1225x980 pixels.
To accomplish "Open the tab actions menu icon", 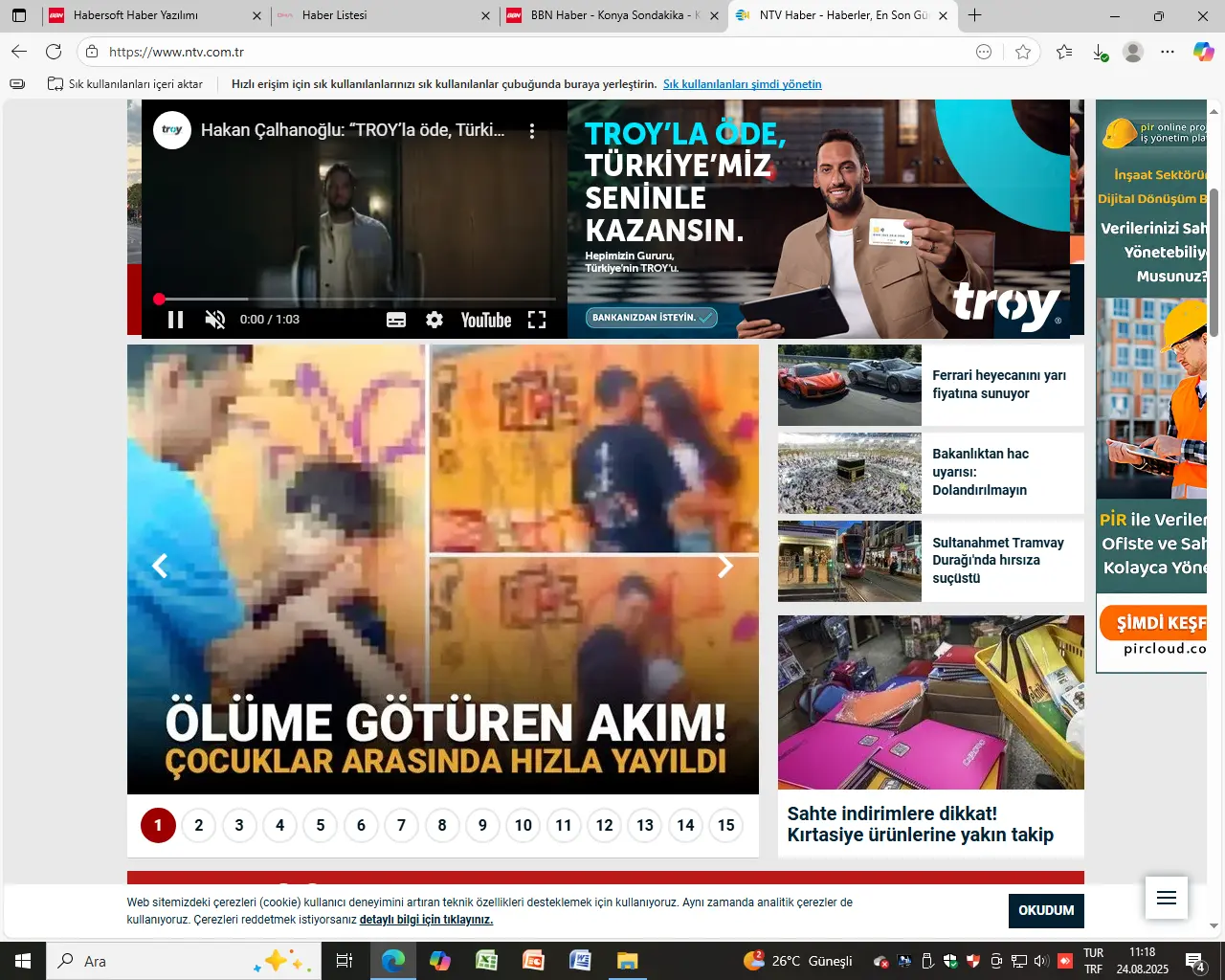I will tap(19, 15).
